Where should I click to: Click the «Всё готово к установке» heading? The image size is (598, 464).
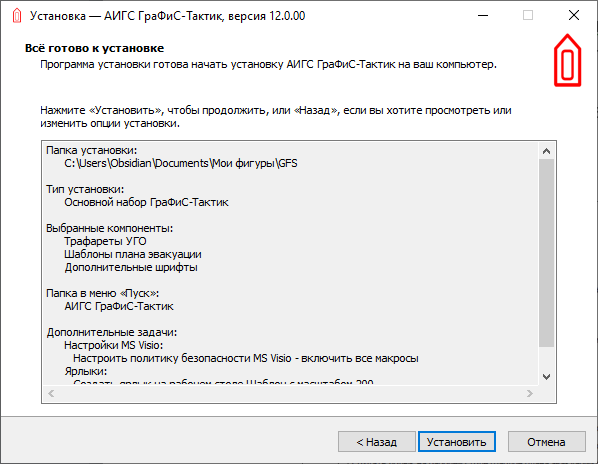[94, 48]
